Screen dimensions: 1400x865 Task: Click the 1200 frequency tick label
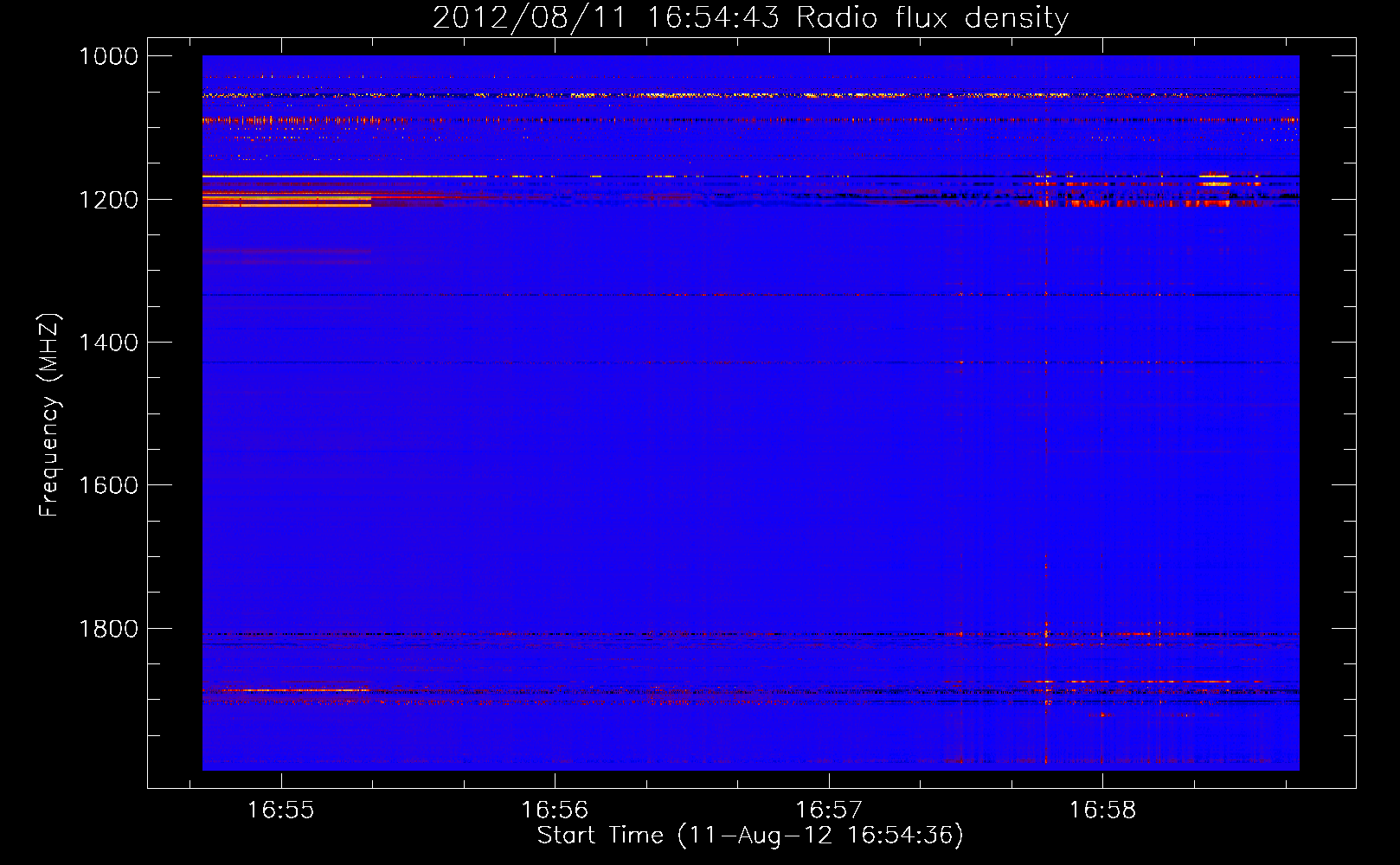(108, 200)
